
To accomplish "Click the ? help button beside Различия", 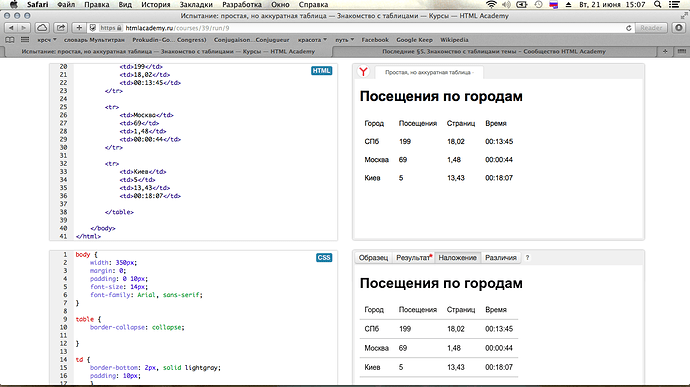I will (527, 258).
